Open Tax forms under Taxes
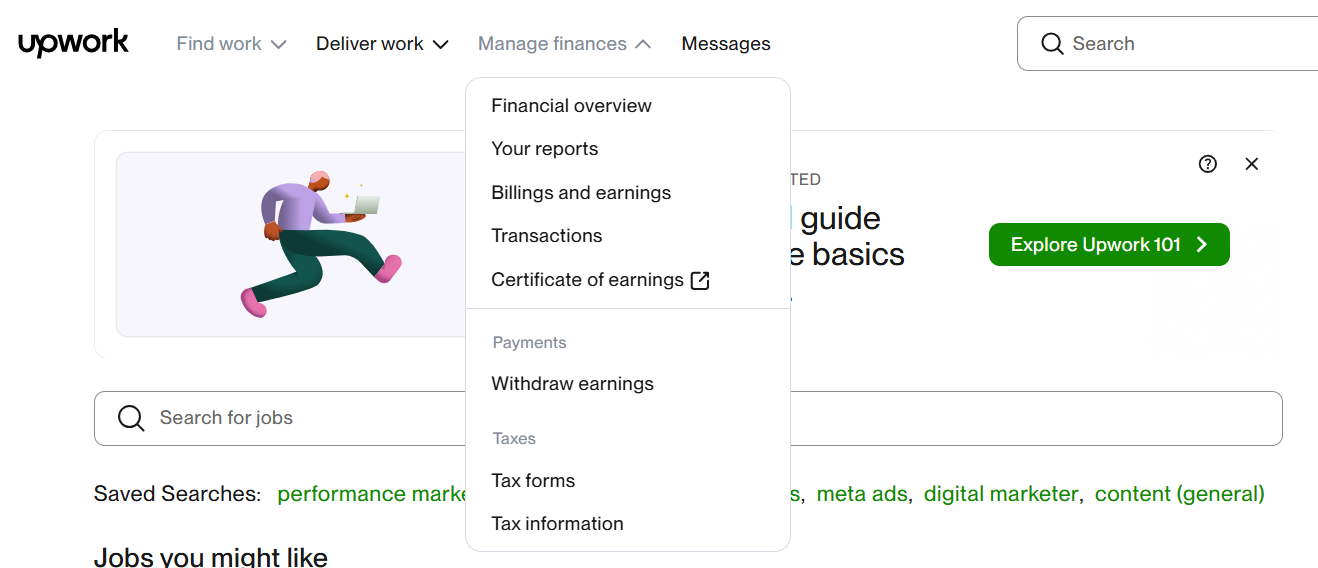1318x568 pixels. [x=533, y=481]
